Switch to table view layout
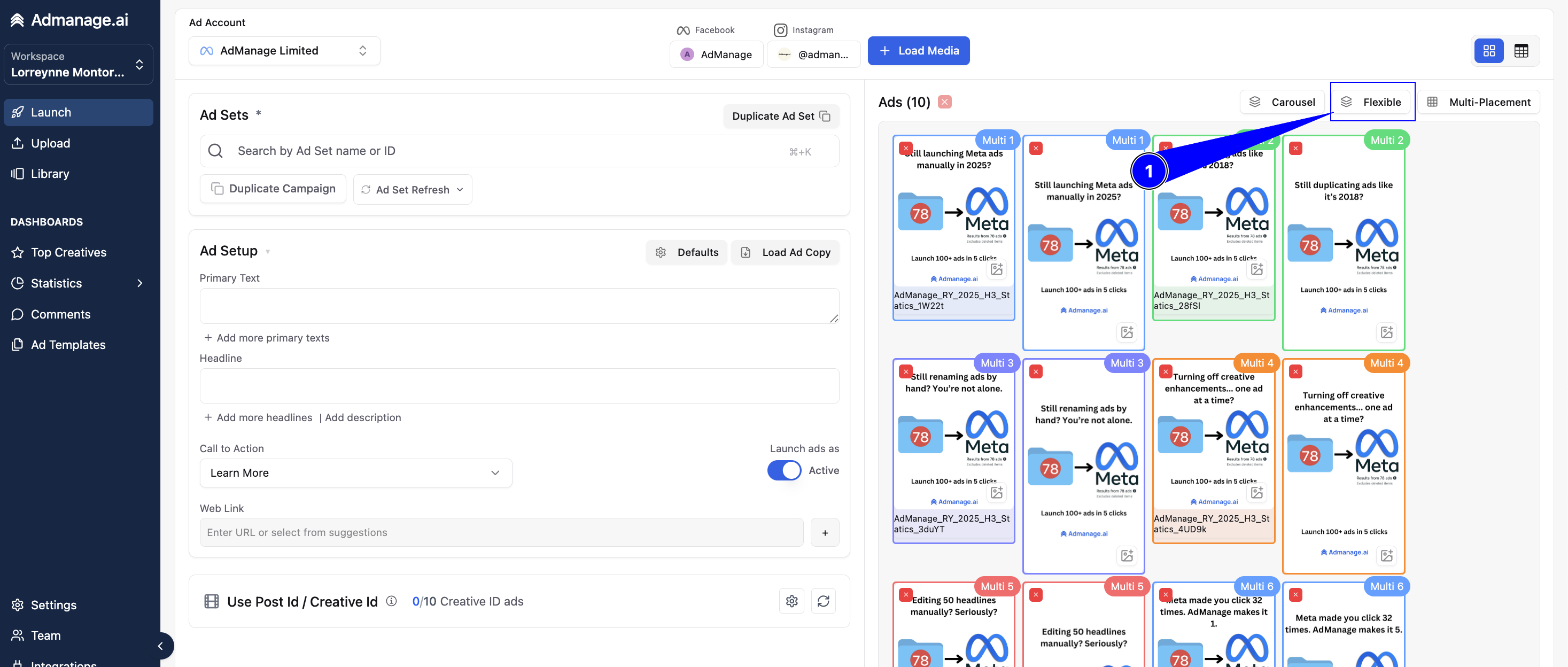The image size is (1568, 667). (x=1520, y=51)
